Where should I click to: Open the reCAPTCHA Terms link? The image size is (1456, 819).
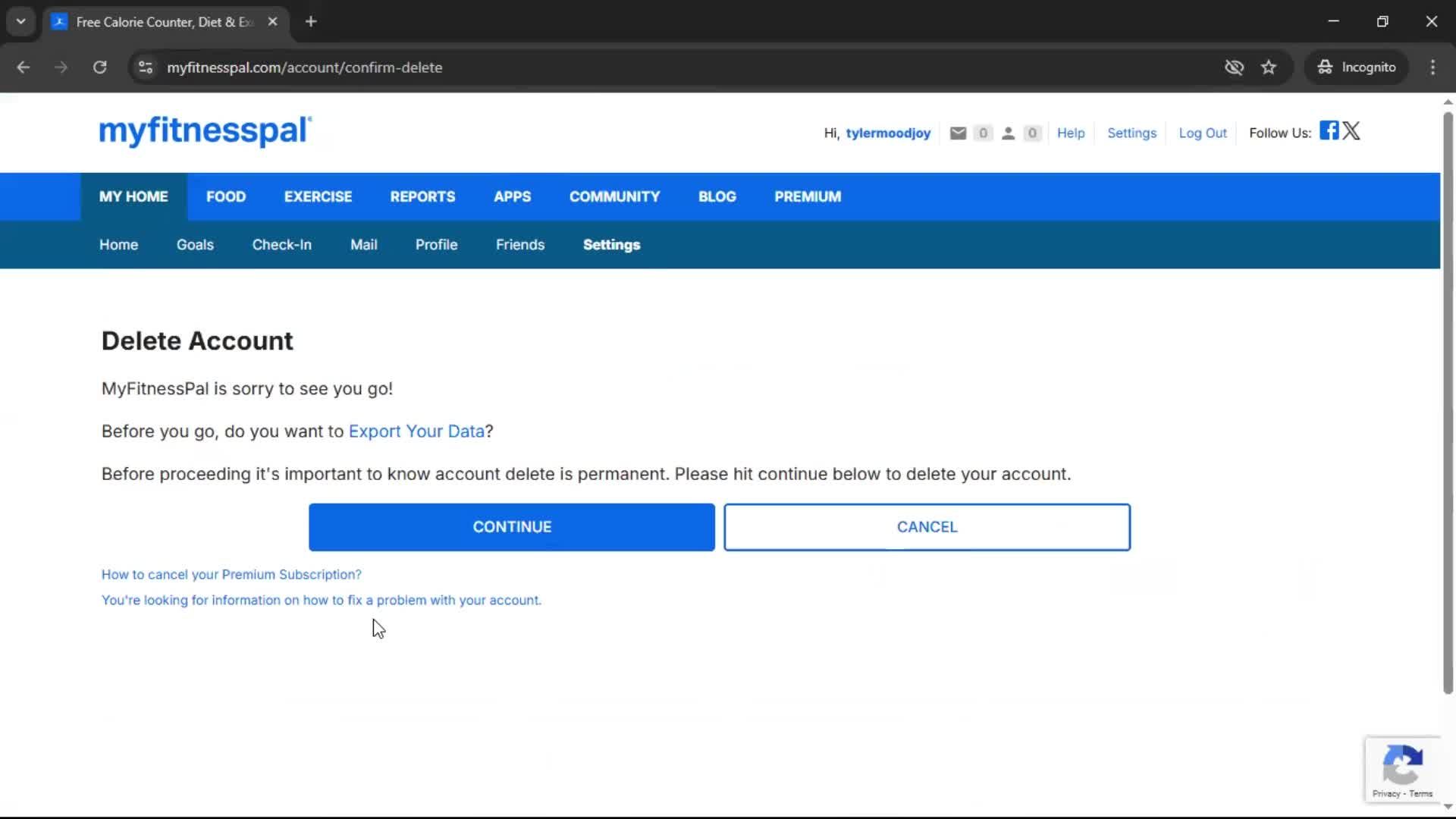pyautogui.click(x=1420, y=794)
